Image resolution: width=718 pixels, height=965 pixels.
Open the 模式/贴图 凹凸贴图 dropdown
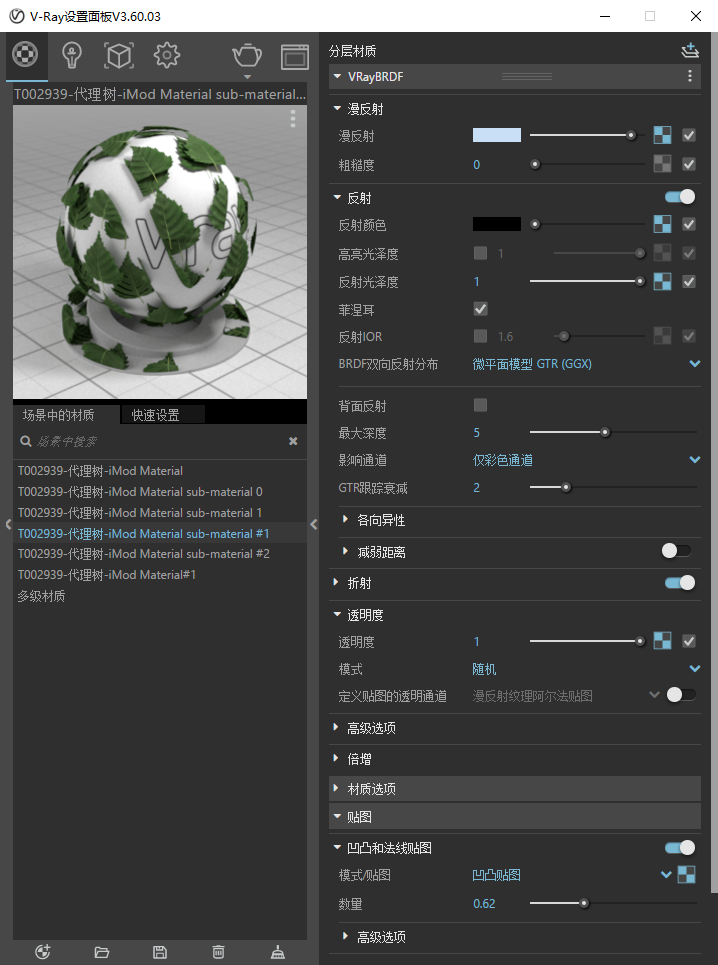point(572,875)
